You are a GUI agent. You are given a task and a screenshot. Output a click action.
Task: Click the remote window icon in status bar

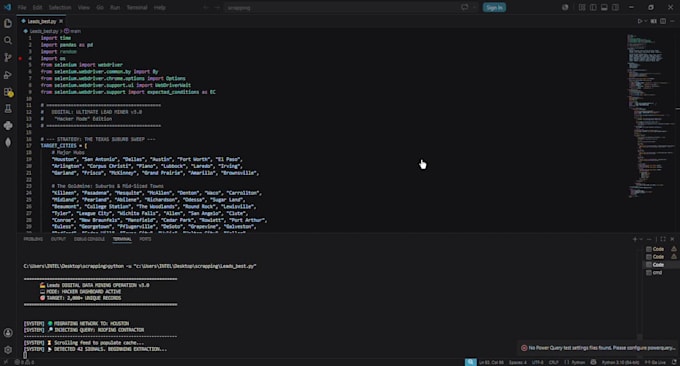coord(5,362)
